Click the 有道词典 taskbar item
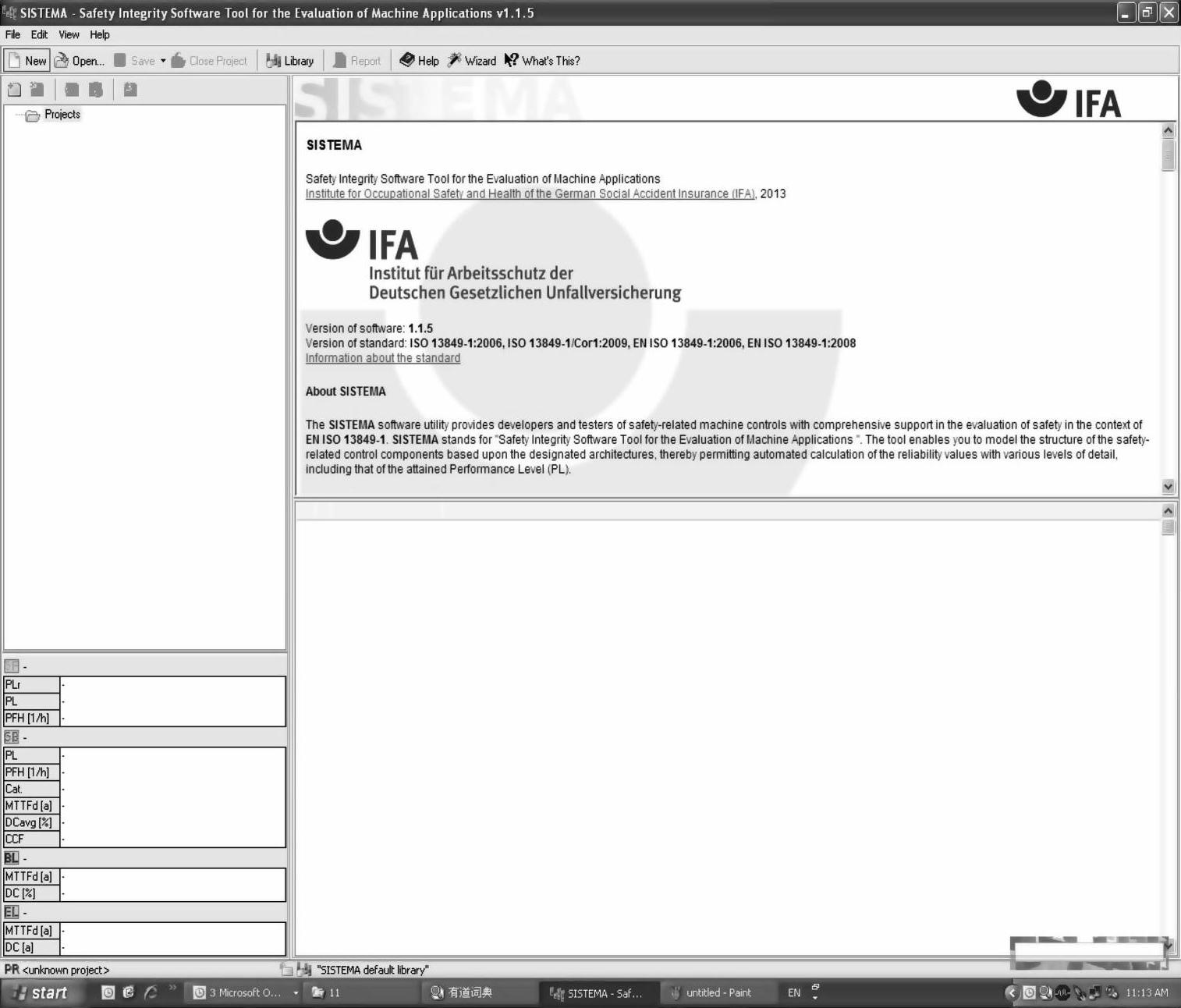This screenshot has width=1181, height=1008. pos(481,992)
